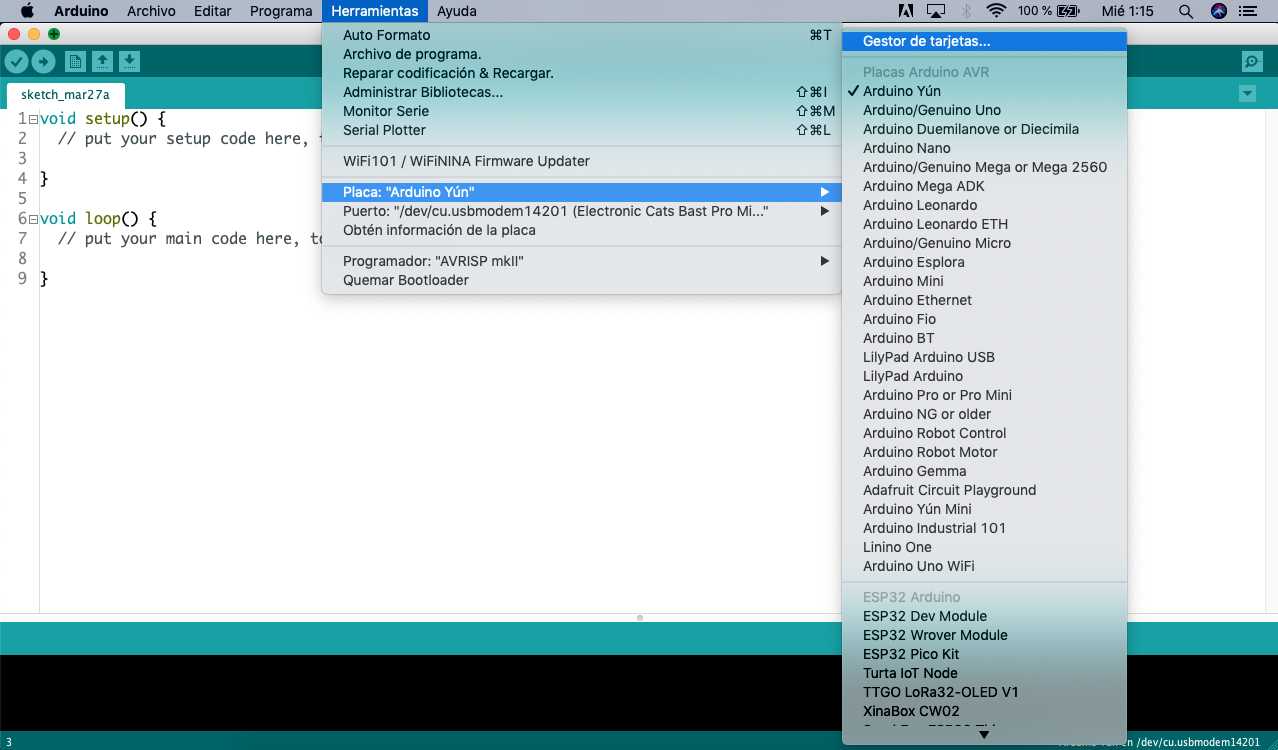This screenshot has width=1278, height=750.
Task: Select Turta IoT Node board
Action: click(984, 673)
